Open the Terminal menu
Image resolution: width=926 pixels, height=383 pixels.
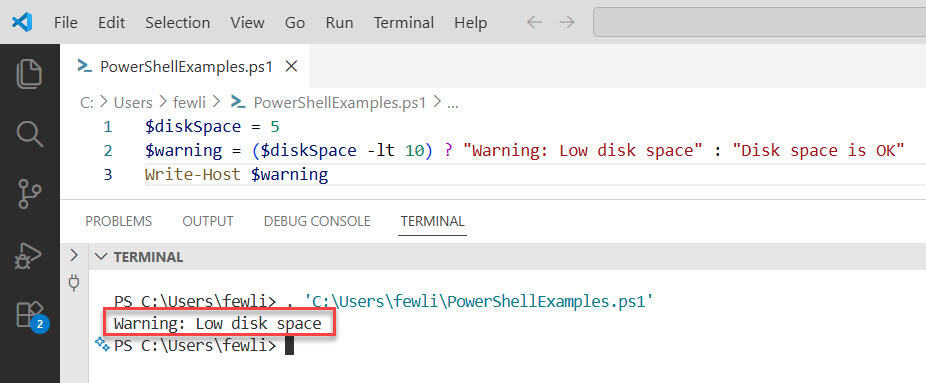404,22
